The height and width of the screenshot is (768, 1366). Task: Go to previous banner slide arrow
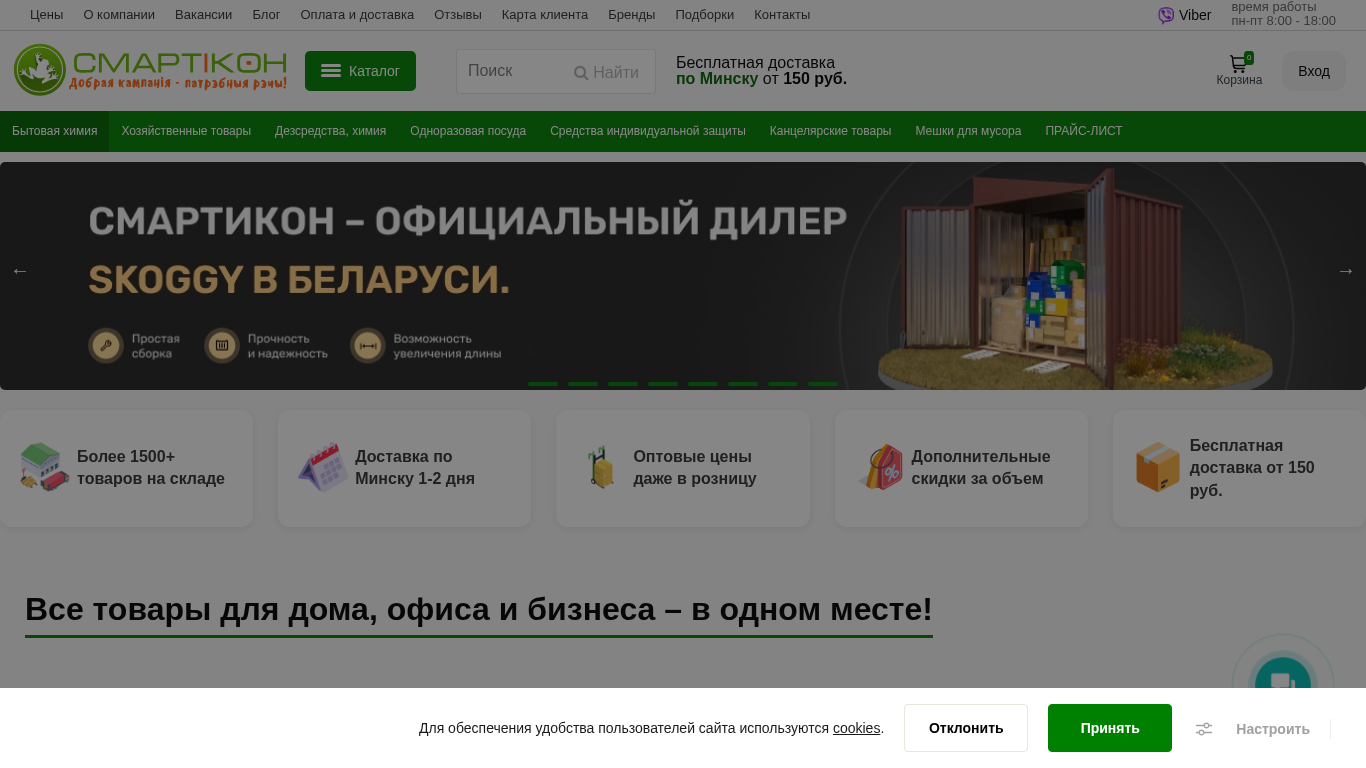20,271
